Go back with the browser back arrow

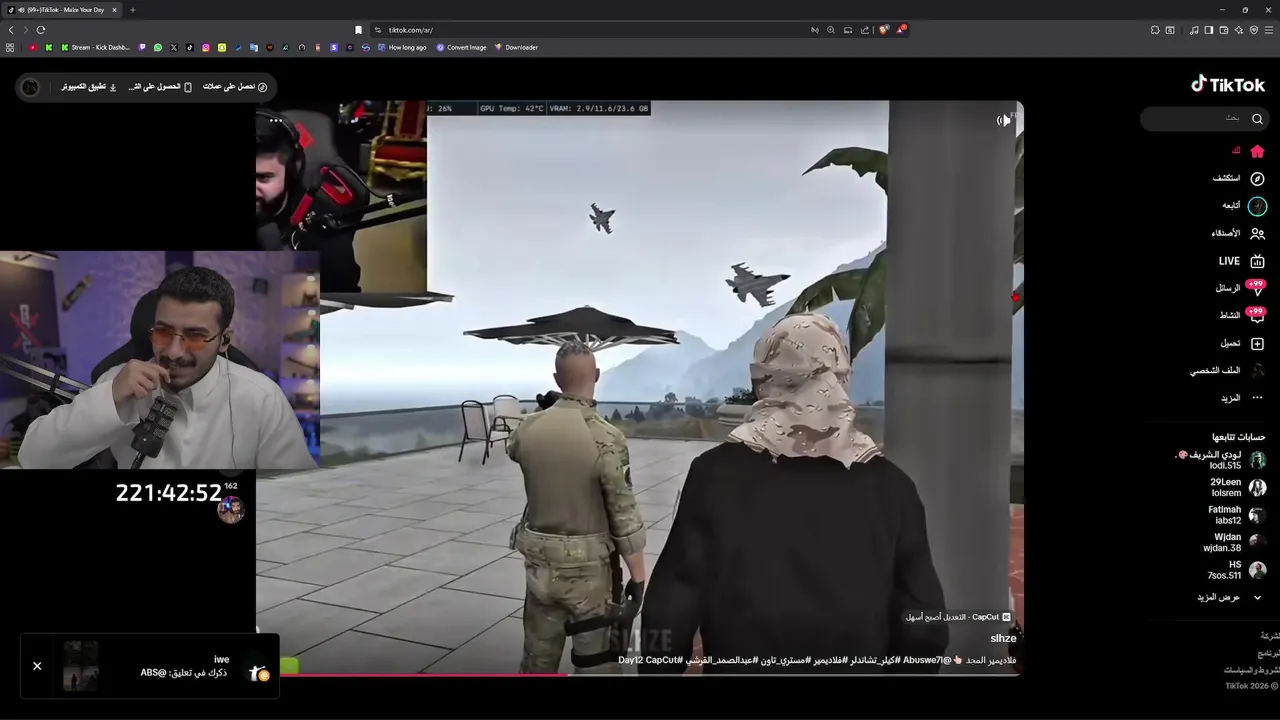tap(11, 30)
